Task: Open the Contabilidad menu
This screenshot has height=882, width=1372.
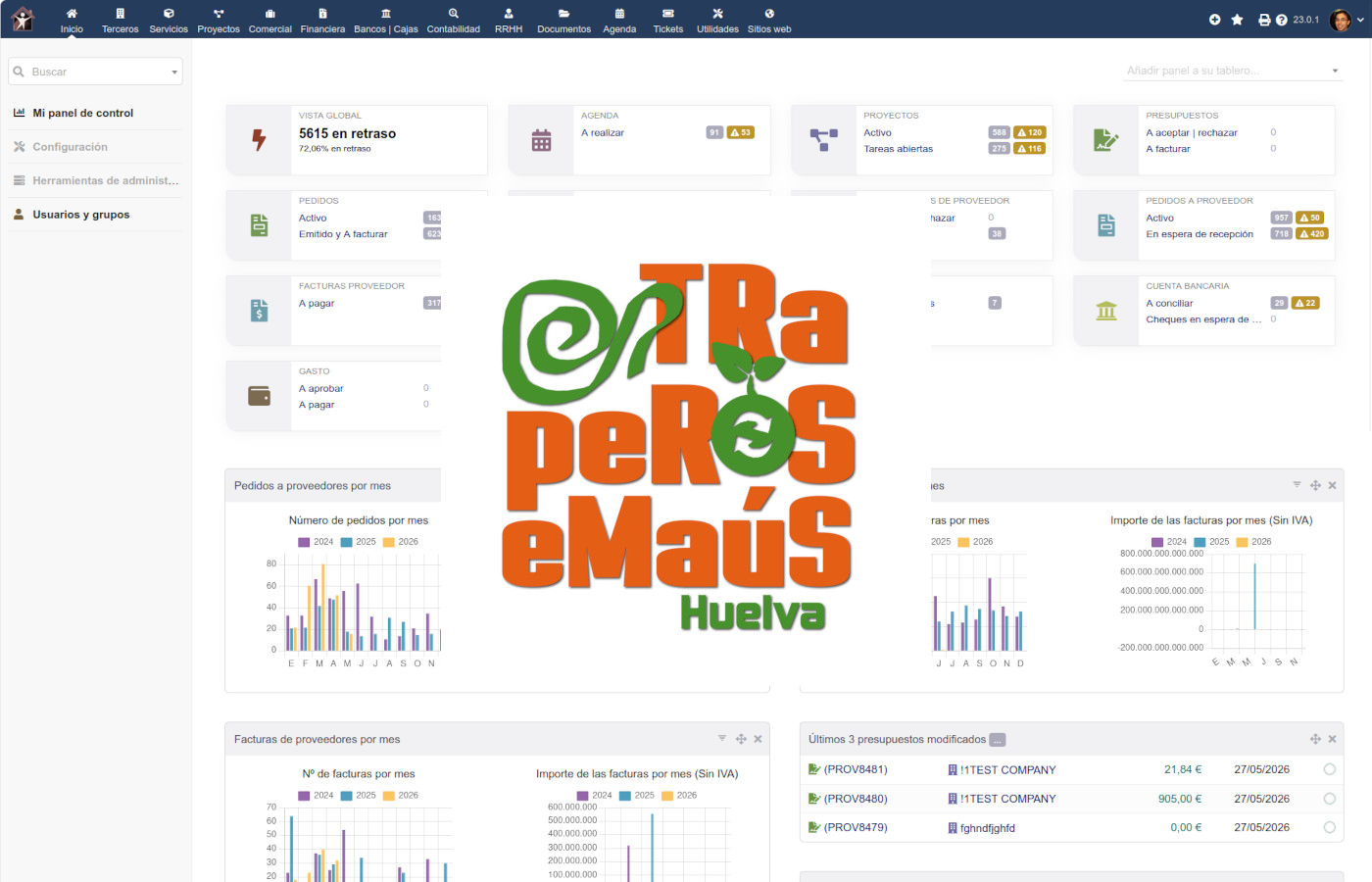Action: [453, 20]
